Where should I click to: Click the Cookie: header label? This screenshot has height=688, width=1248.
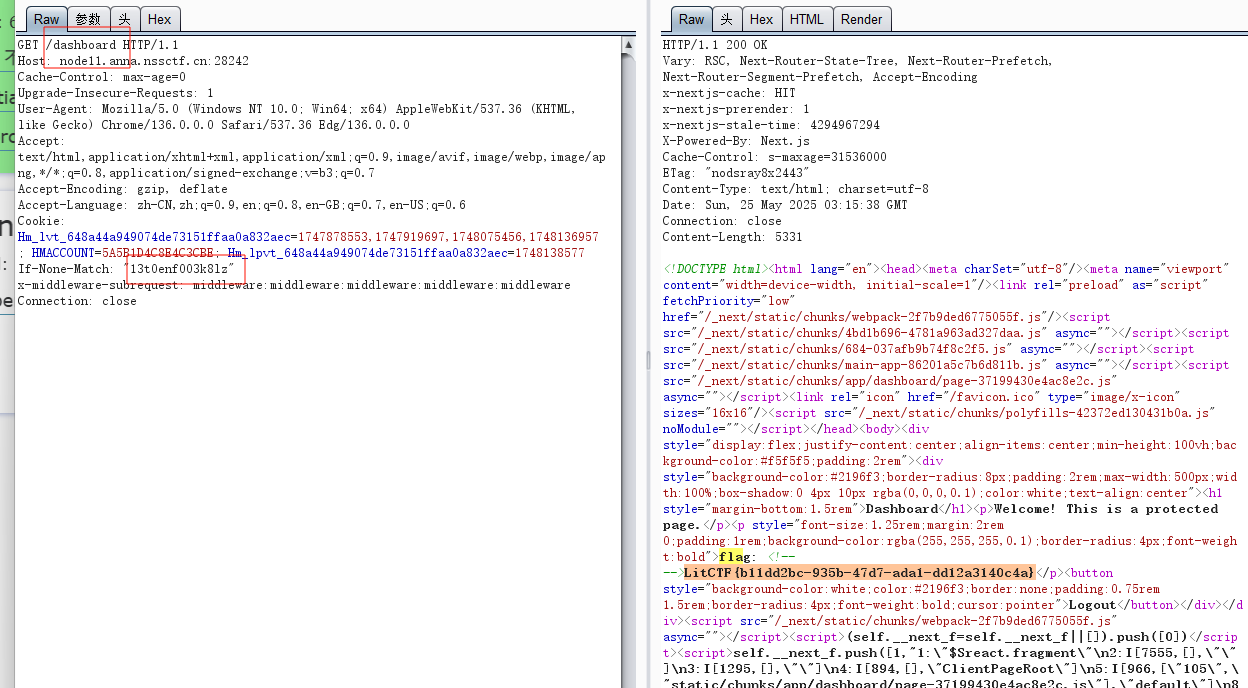(41, 221)
